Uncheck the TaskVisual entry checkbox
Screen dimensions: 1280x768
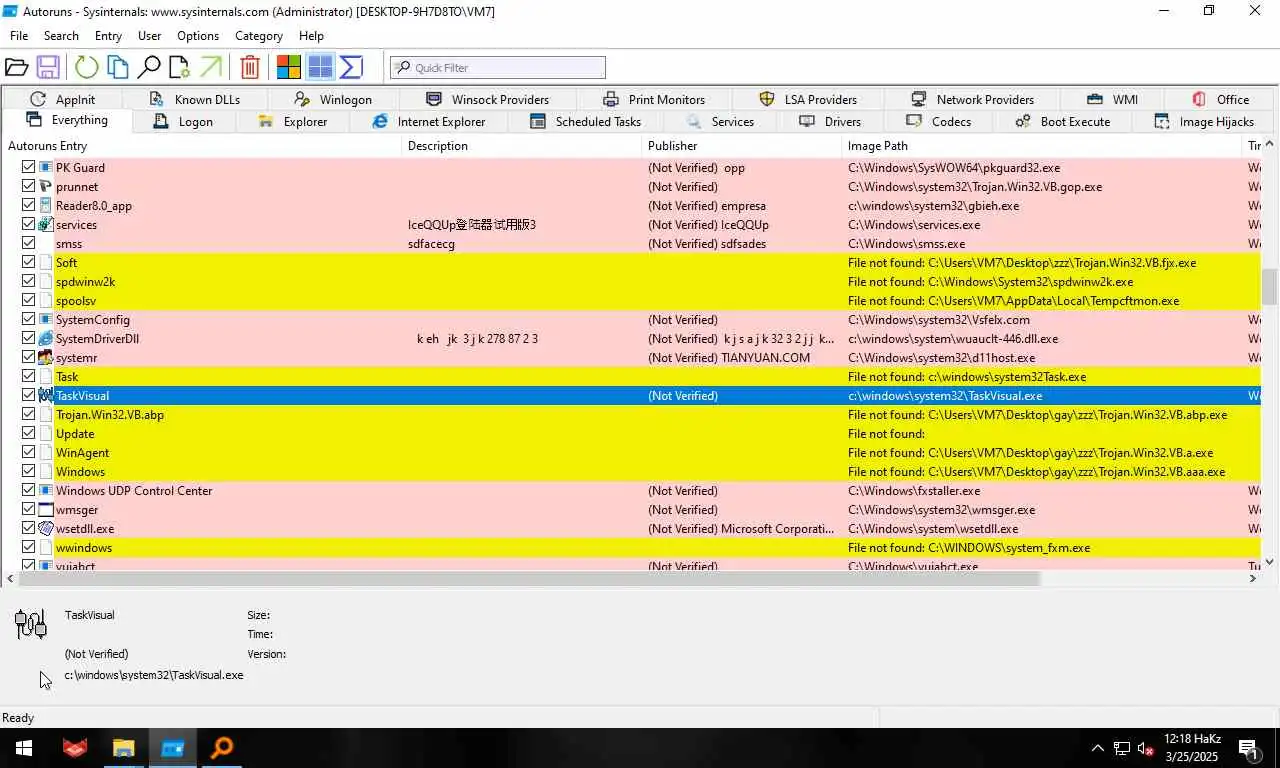[28, 395]
